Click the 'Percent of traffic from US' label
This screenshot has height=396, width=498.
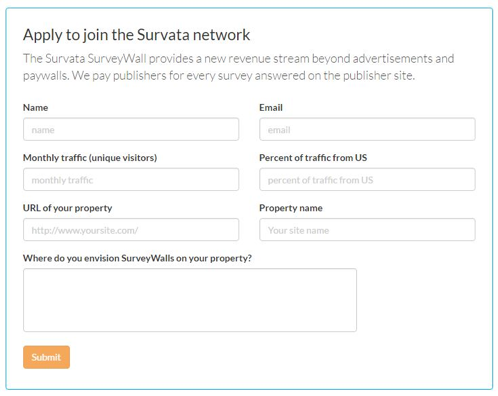tap(313, 158)
